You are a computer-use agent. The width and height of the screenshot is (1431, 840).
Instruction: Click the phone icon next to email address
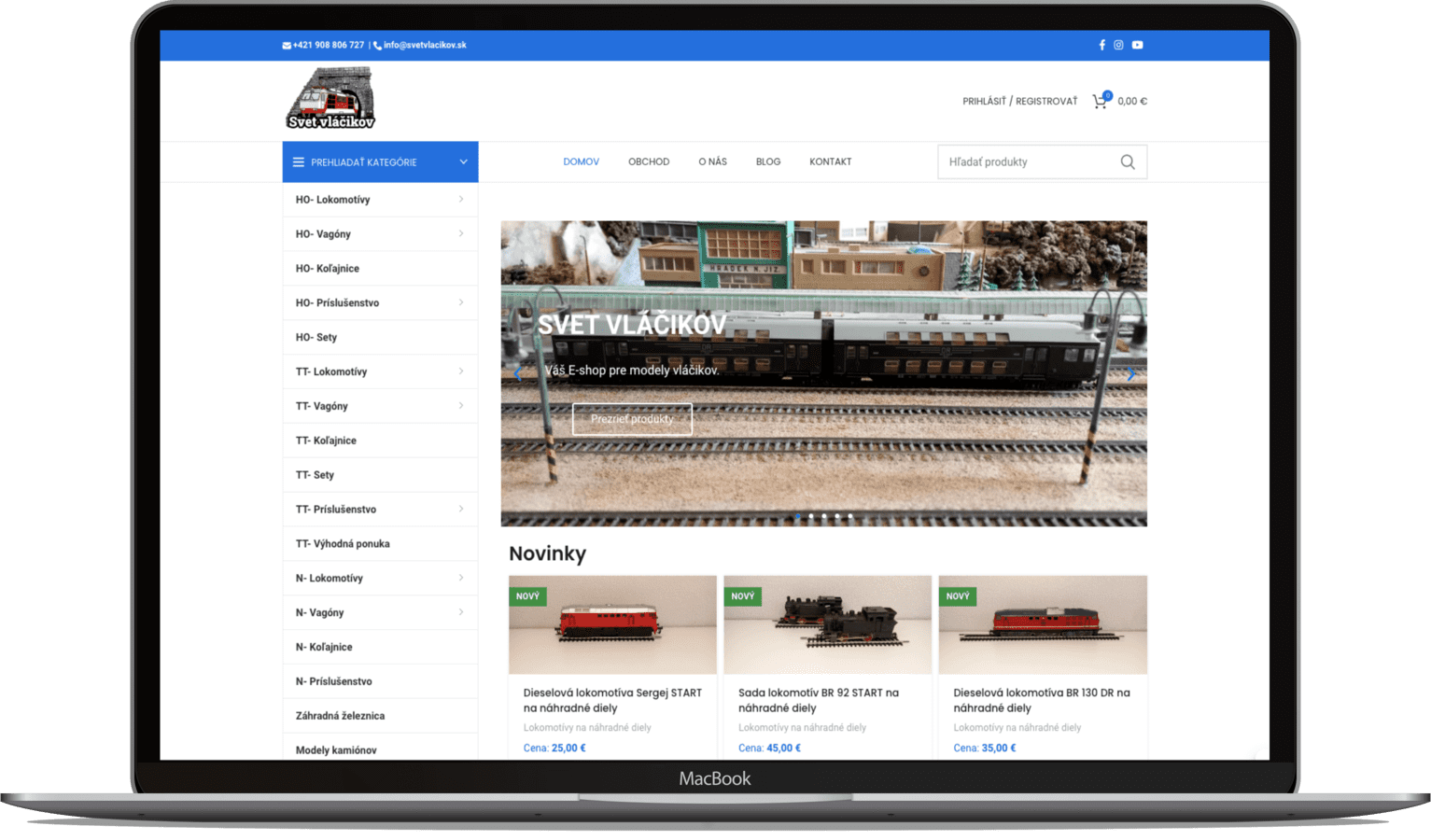(377, 46)
